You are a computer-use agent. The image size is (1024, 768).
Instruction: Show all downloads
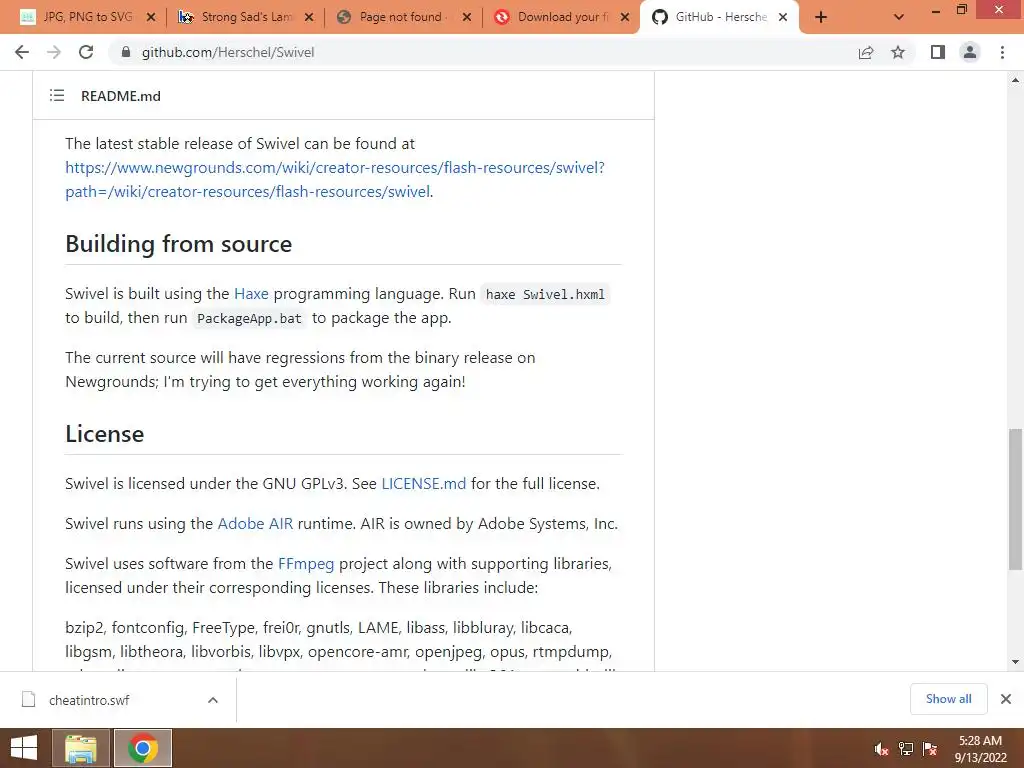point(948,699)
